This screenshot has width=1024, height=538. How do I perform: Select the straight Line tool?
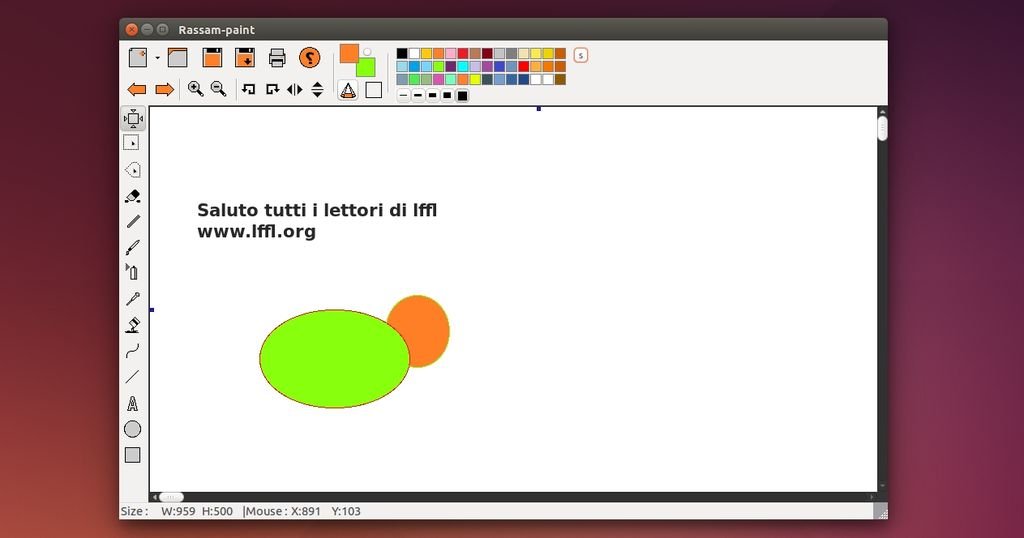point(133,377)
